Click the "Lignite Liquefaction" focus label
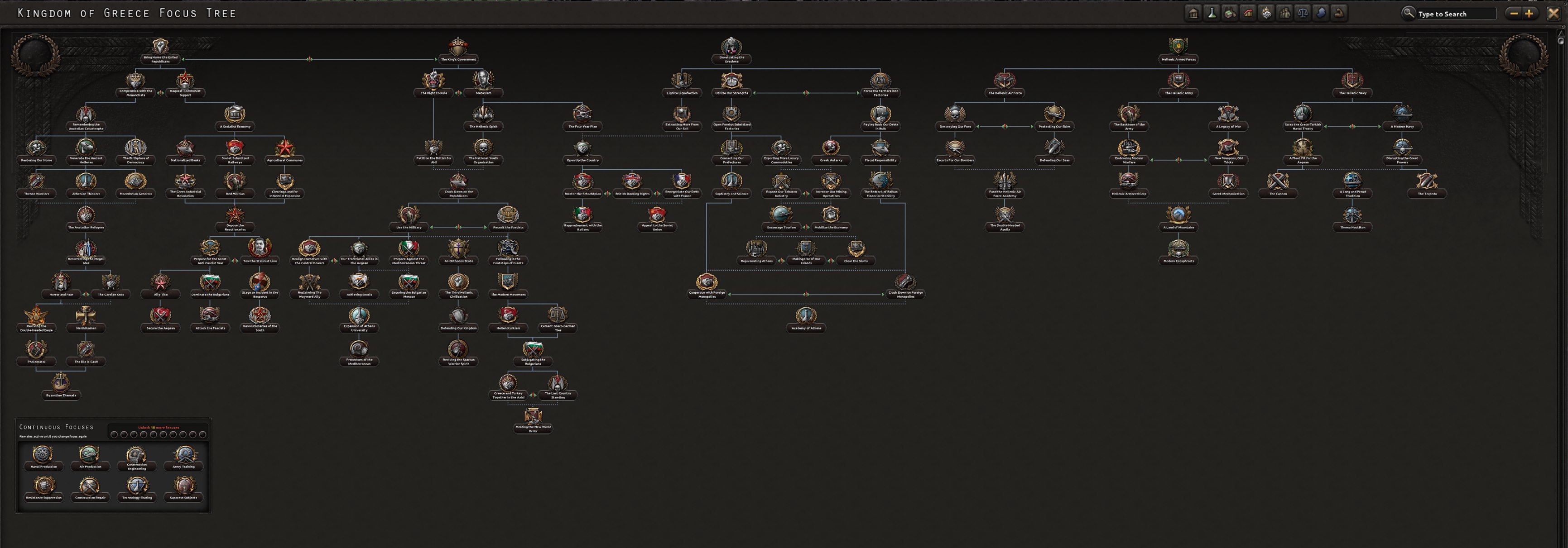The width and height of the screenshot is (1568, 548). point(682,93)
